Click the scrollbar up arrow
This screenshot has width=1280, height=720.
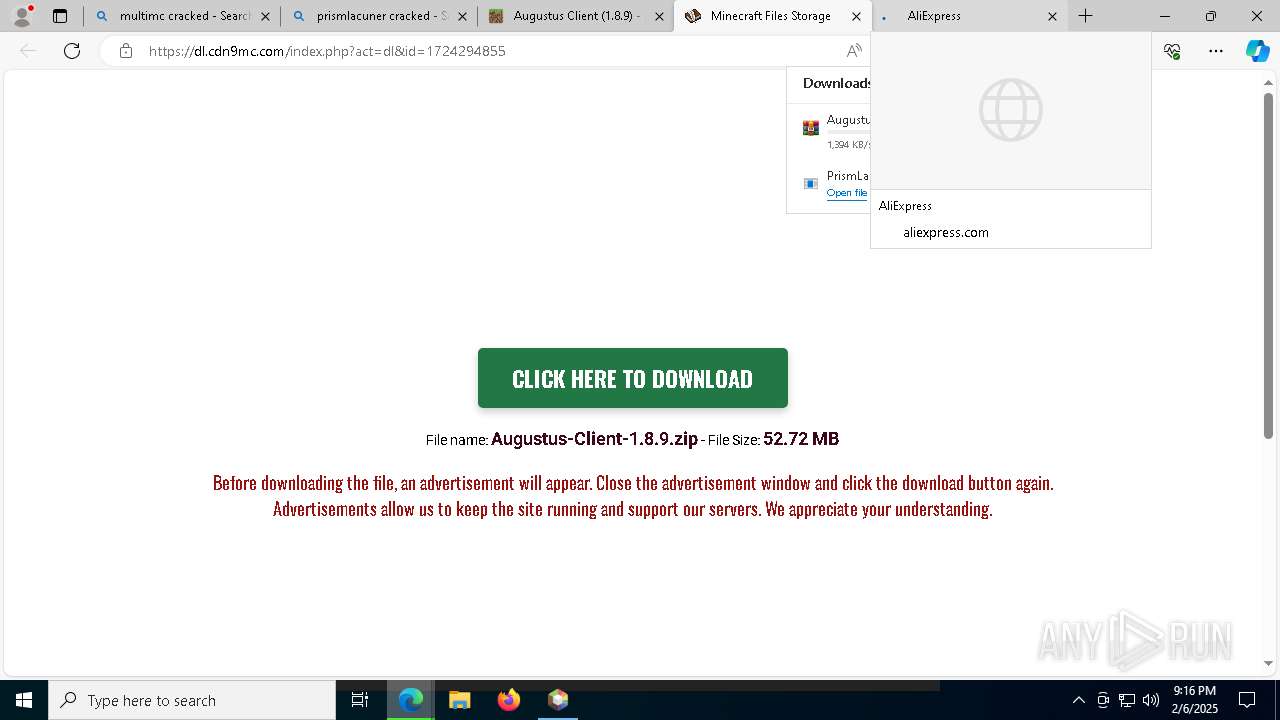pos(1268,82)
